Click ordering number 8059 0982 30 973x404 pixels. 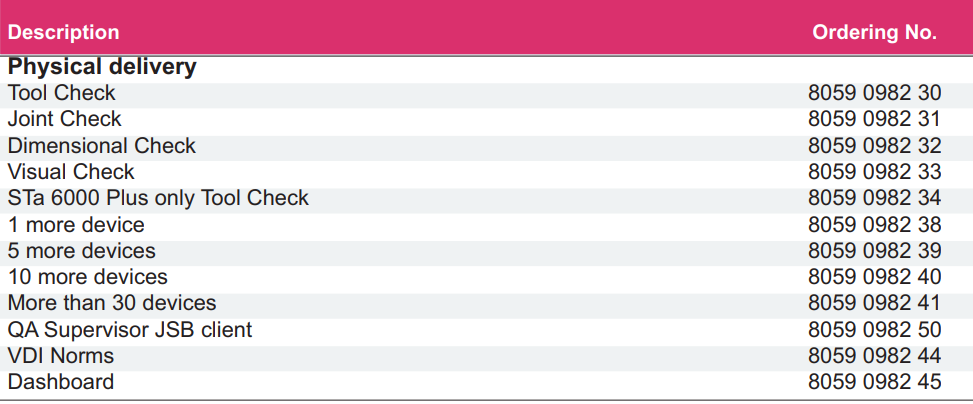point(874,94)
